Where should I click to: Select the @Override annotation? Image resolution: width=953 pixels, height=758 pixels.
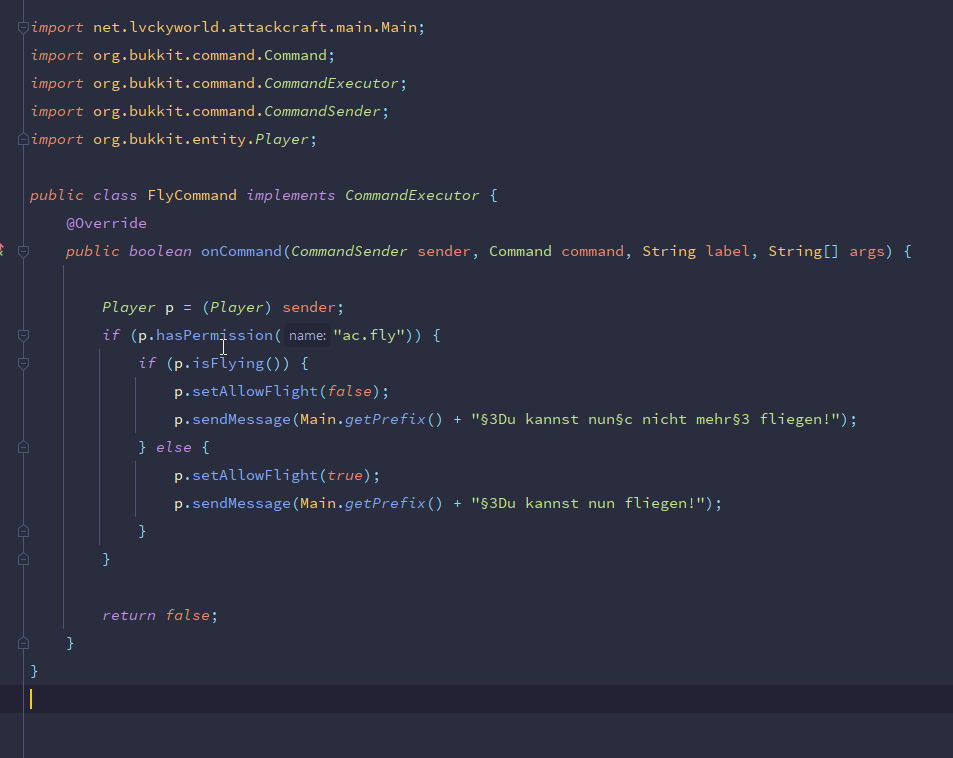tap(106, 224)
